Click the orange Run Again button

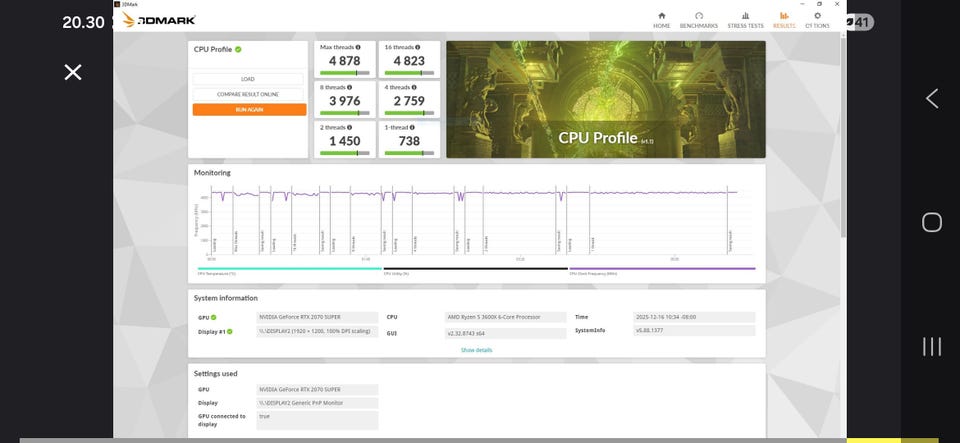249,110
